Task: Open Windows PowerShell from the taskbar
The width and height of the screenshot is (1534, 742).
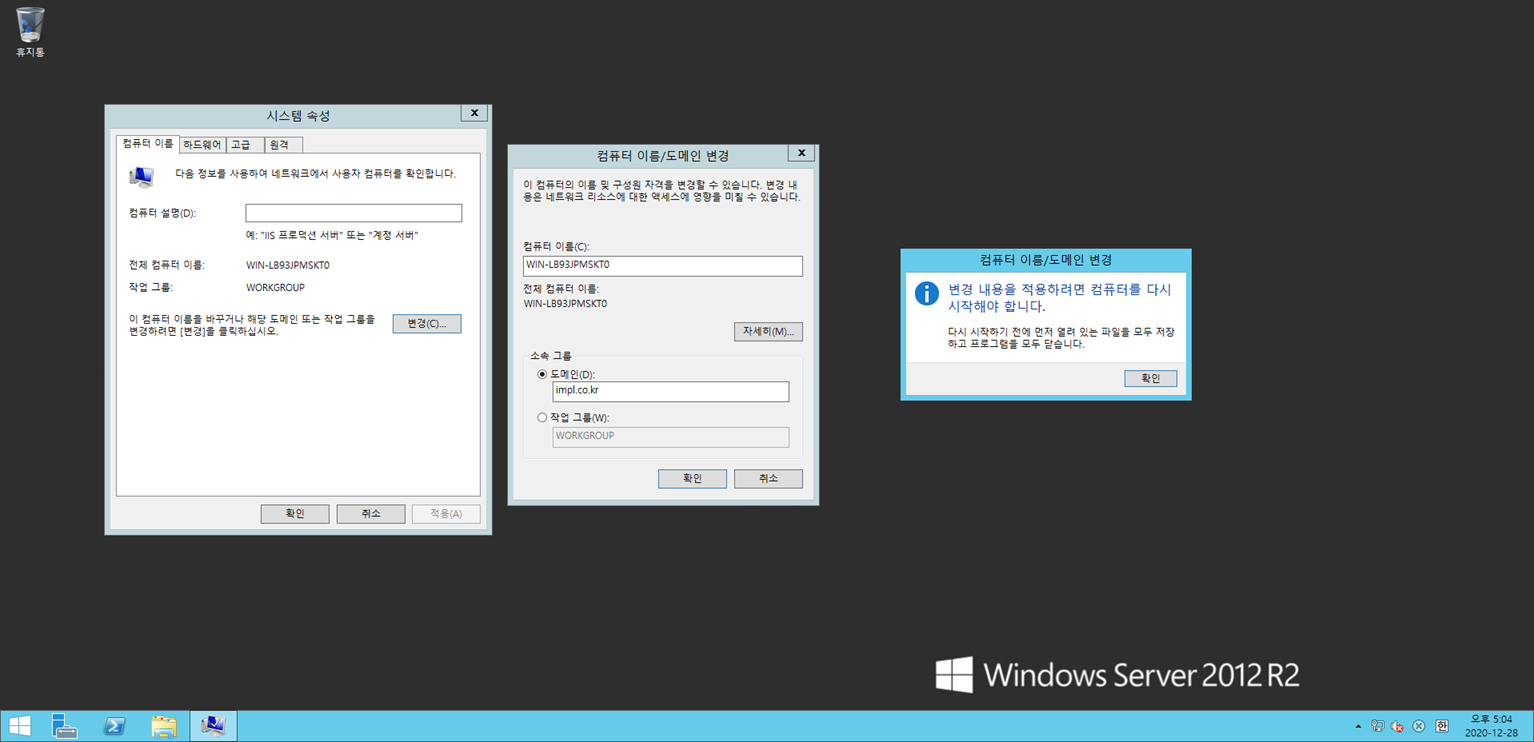Action: (114, 726)
